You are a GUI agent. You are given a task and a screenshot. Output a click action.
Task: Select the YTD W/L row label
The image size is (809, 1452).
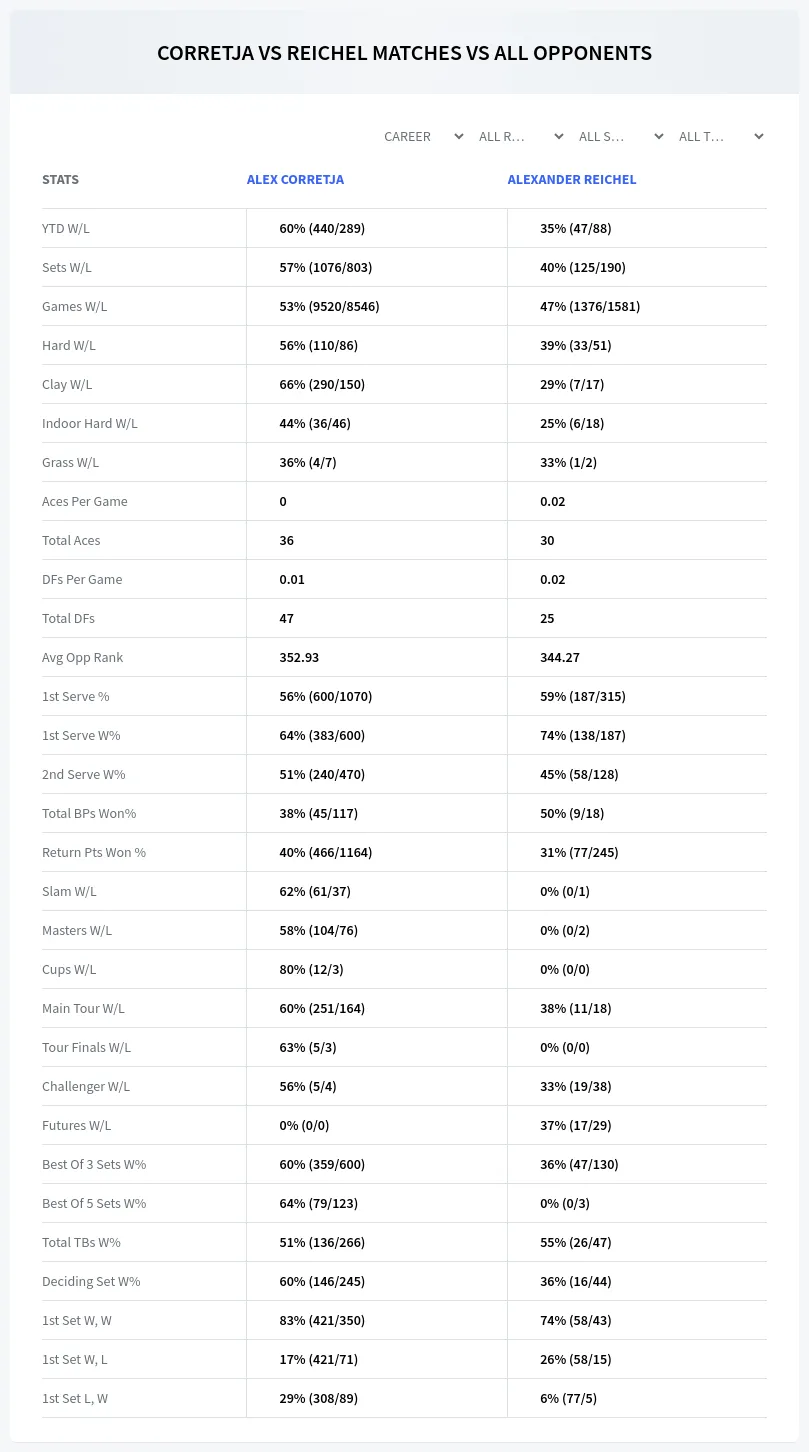pos(66,228)
